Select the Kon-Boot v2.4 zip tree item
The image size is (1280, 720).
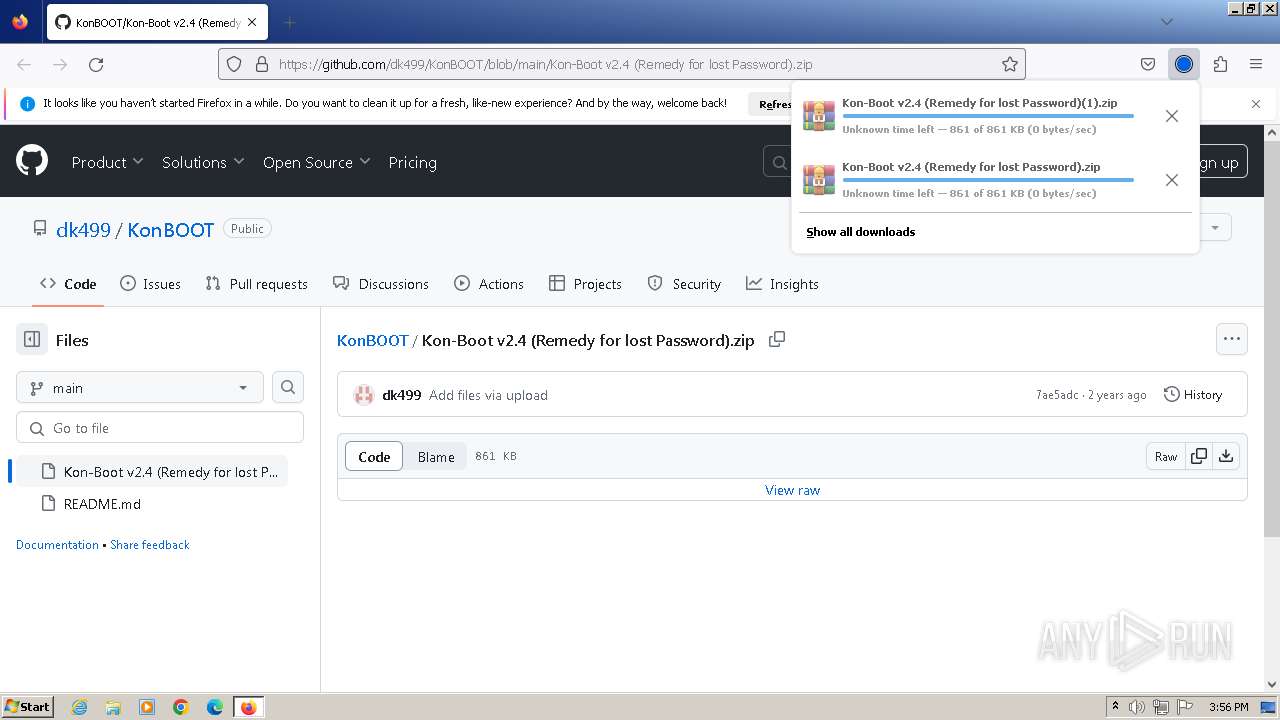click(x=152, y=472)
